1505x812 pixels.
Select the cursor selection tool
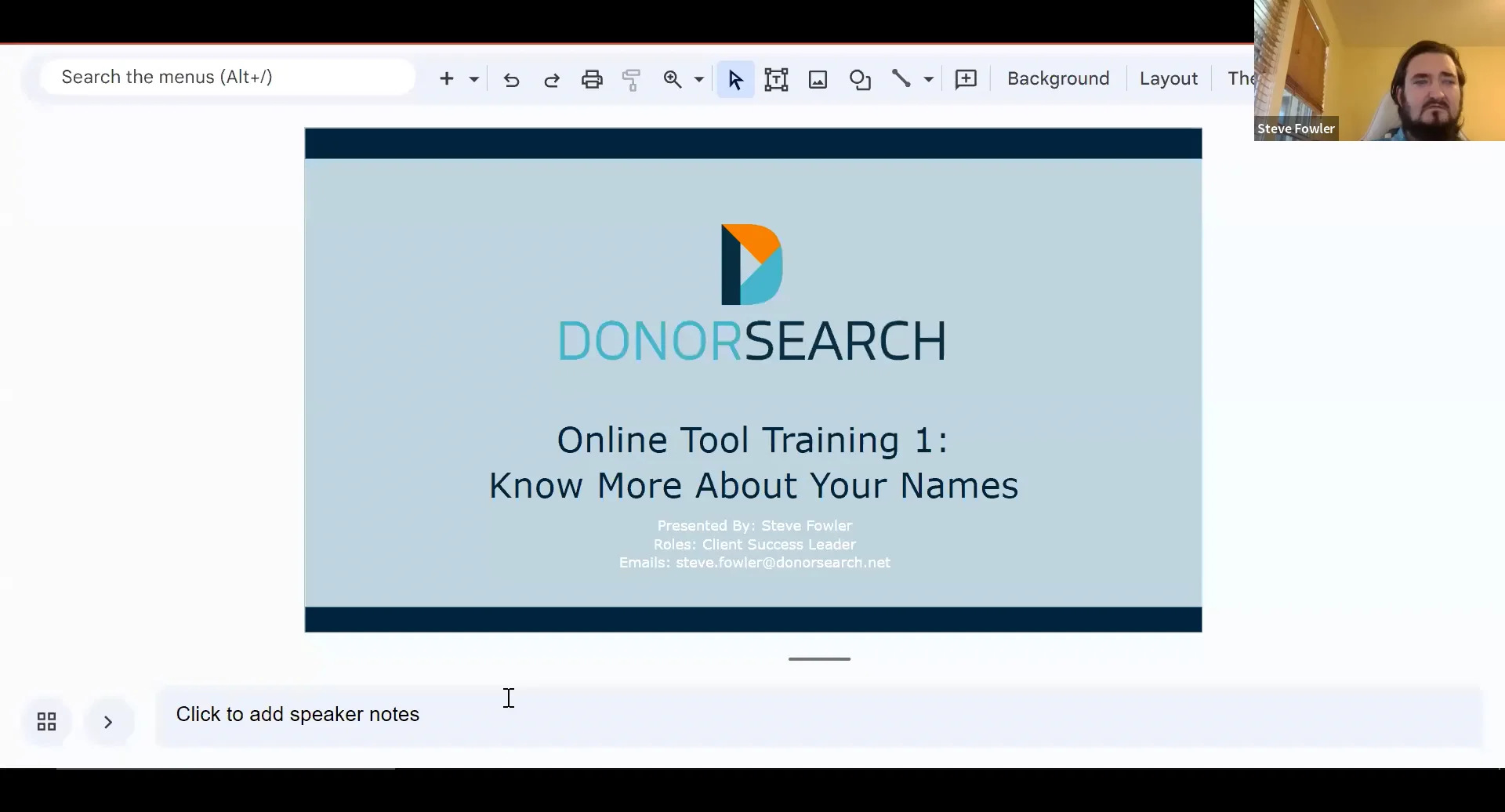pos(735,79)
